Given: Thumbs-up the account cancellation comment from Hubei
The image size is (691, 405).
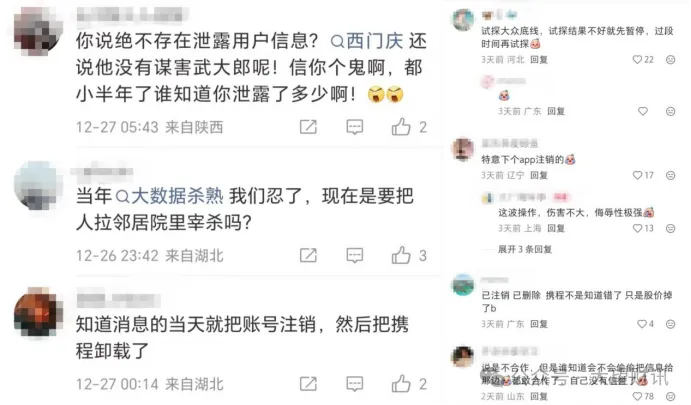Looking at the screenshot, I should 401,384.
